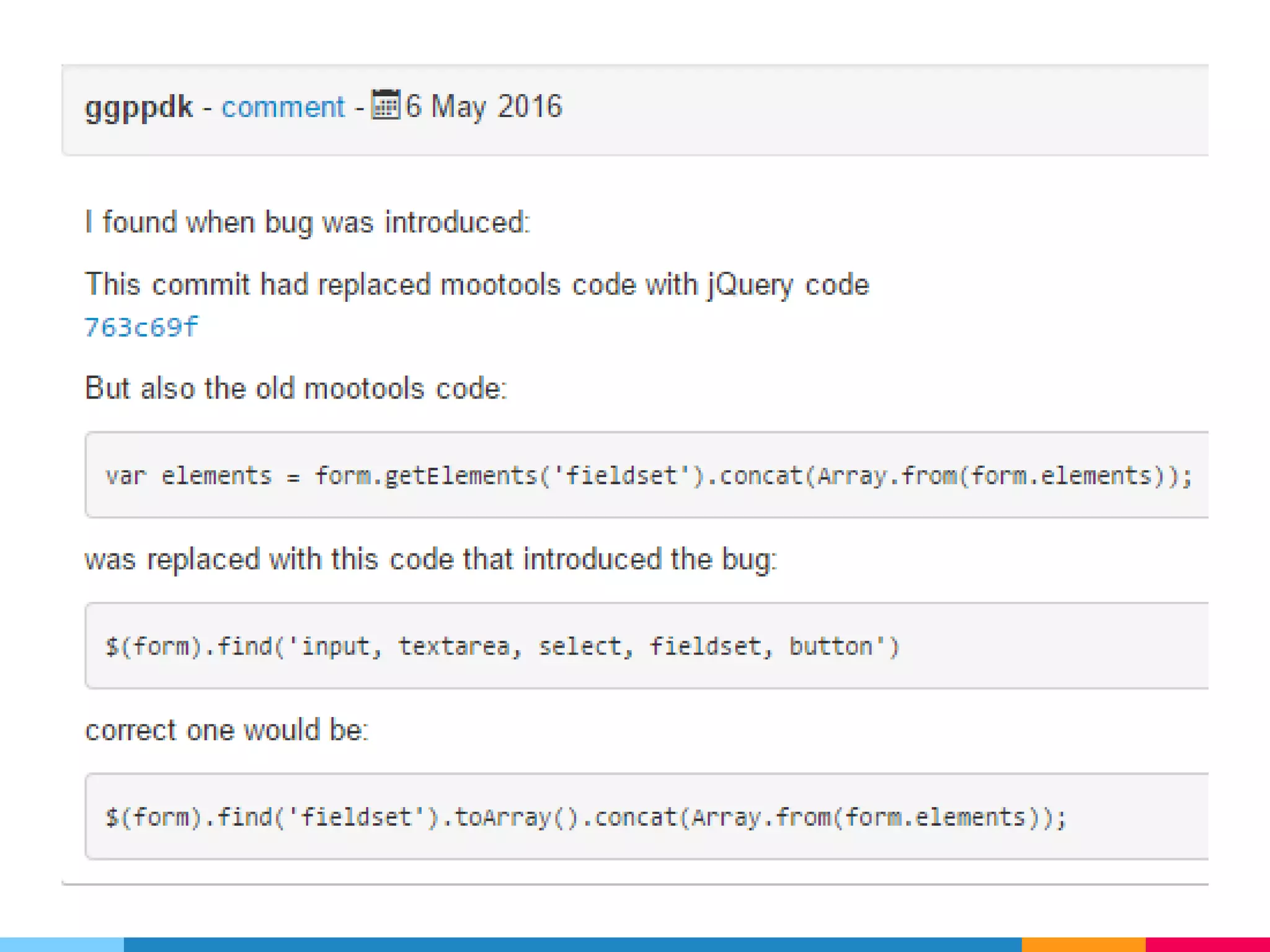The width and height of the screenshot is (1270, 952).
Task: Click the calendar icon beside 6 May 2016
Action: coord(386,104)
